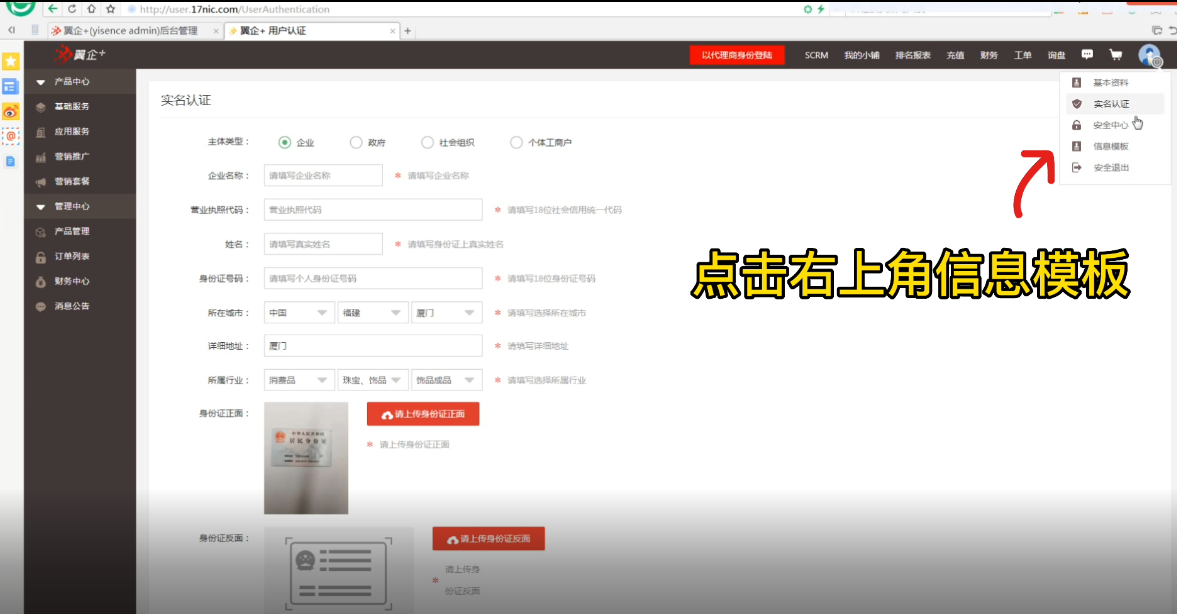The height and width of the screenshot is (614, 1177).
Task: Open the shopping cart icon
Action: coord(1115,55)
